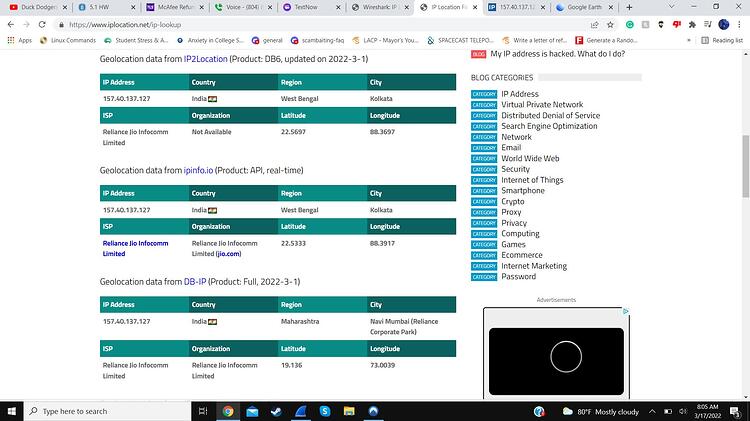This screenshot has height=421, width=750.
Task: Open the Search Engine Optimization category
Action: pos(549,126)
